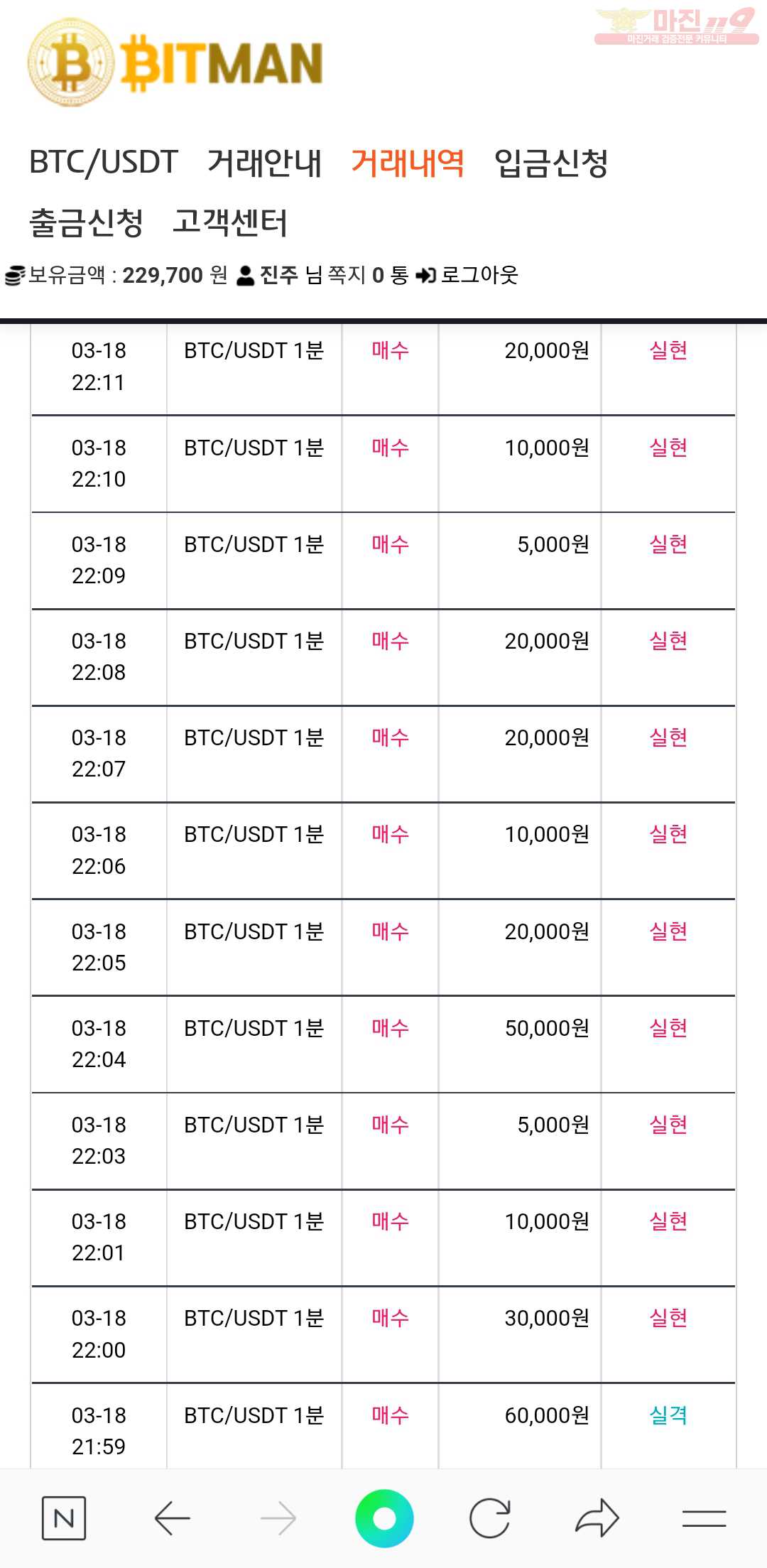
Task: Open the BTC/USDT menu
Action: point(104,162)
